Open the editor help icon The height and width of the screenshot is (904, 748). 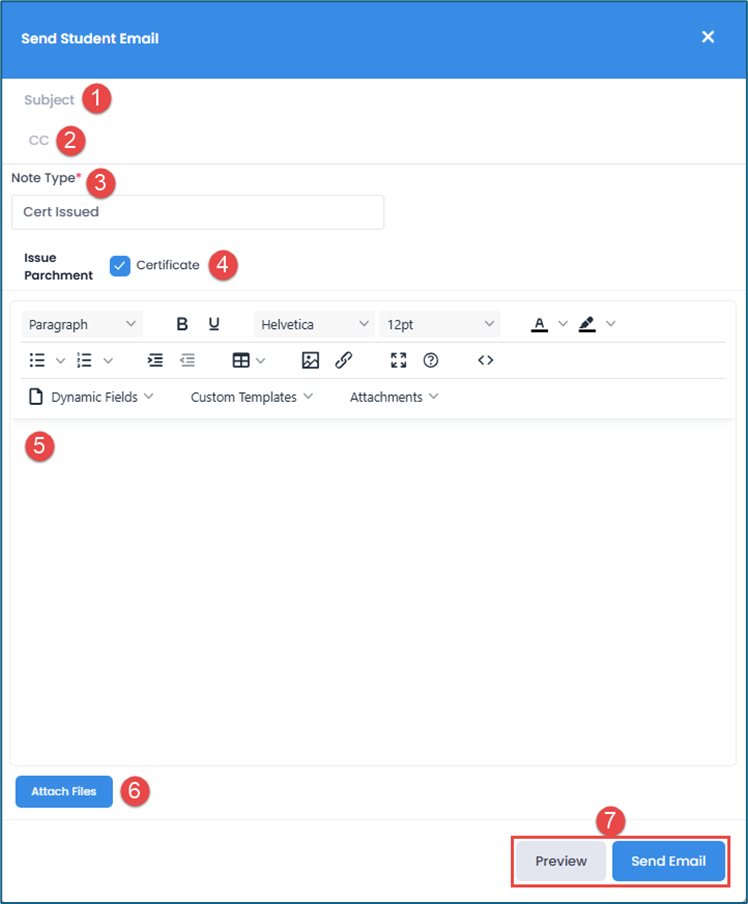click(x=431, y=360)
